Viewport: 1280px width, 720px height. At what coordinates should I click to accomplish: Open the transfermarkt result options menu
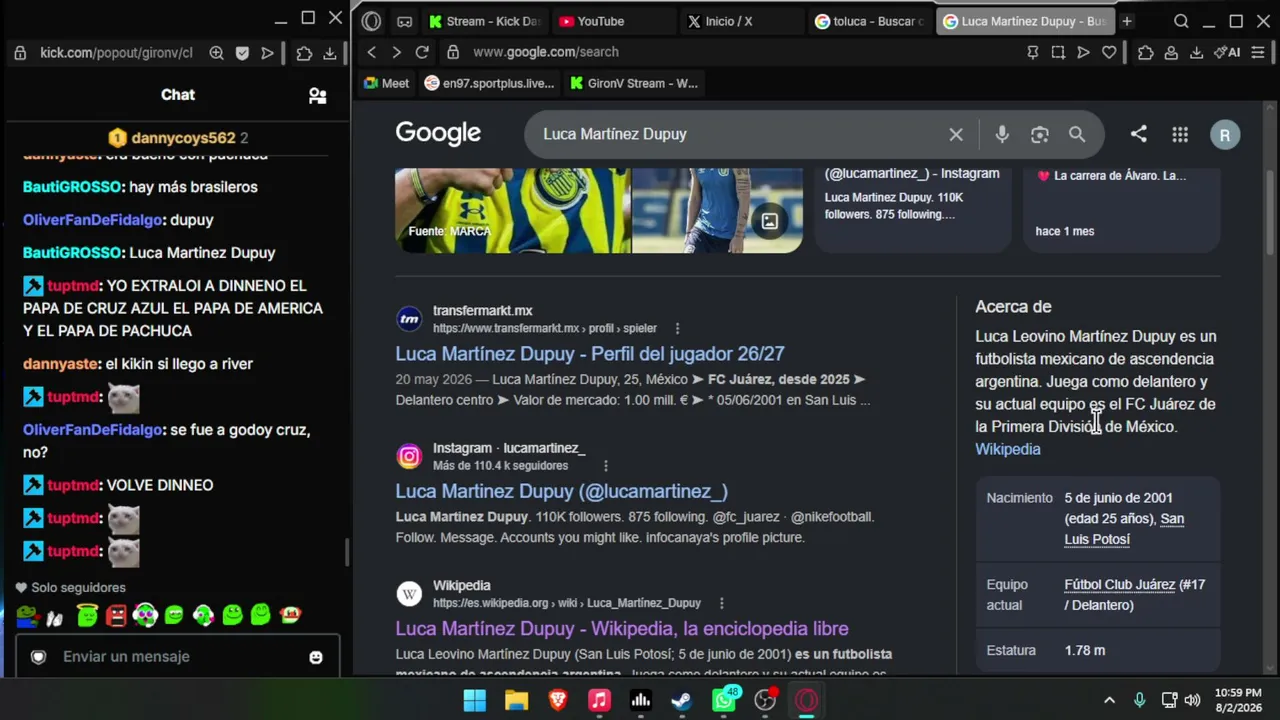pos(677,328)
